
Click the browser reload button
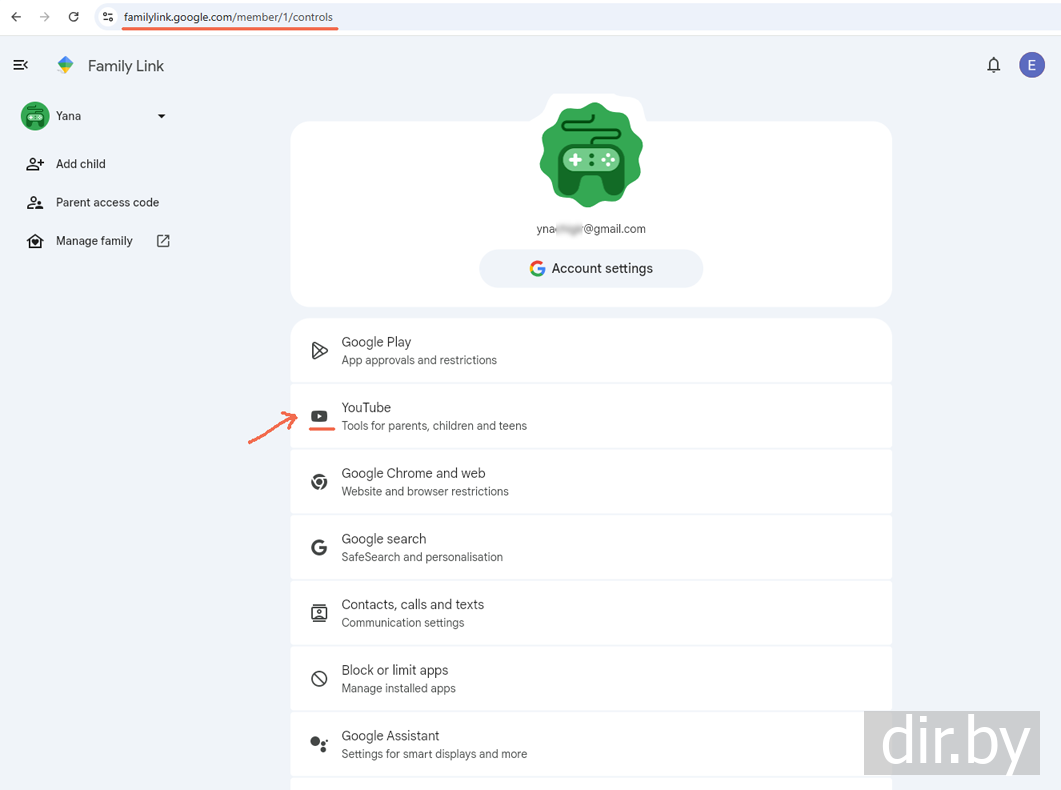coord(73,17)
